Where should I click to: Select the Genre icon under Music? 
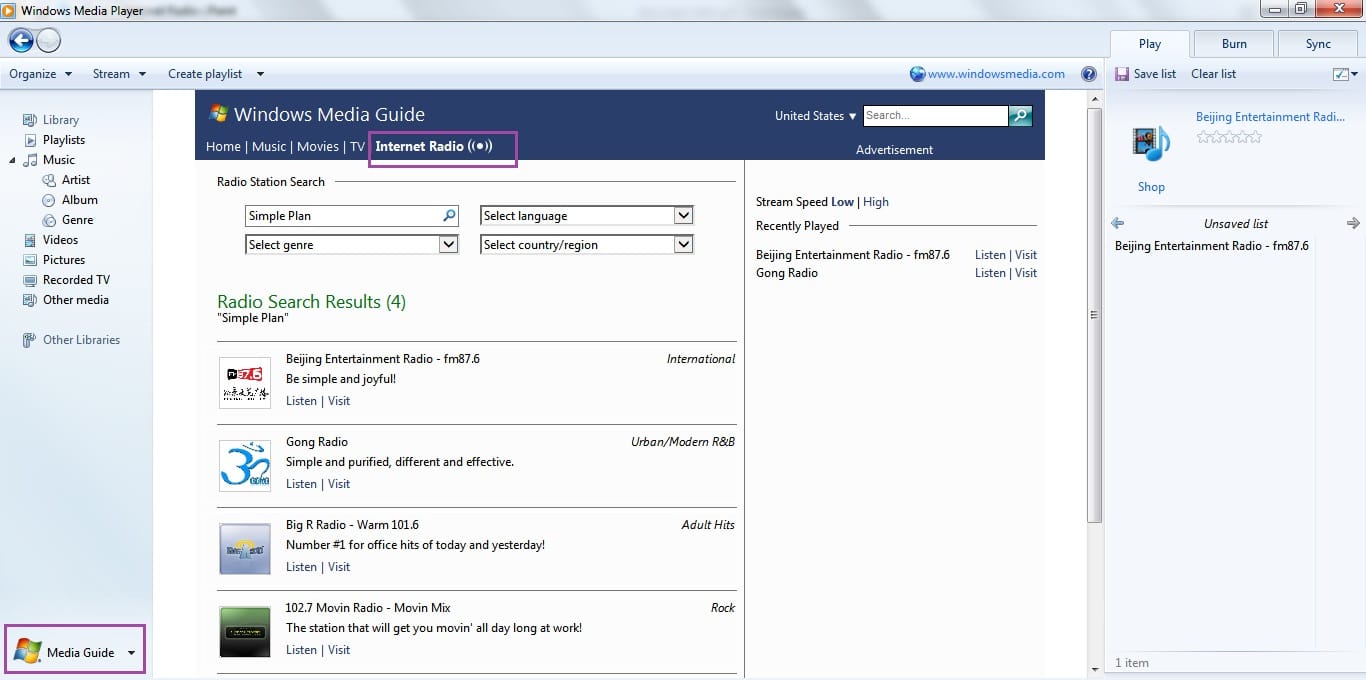coord(50,220)
